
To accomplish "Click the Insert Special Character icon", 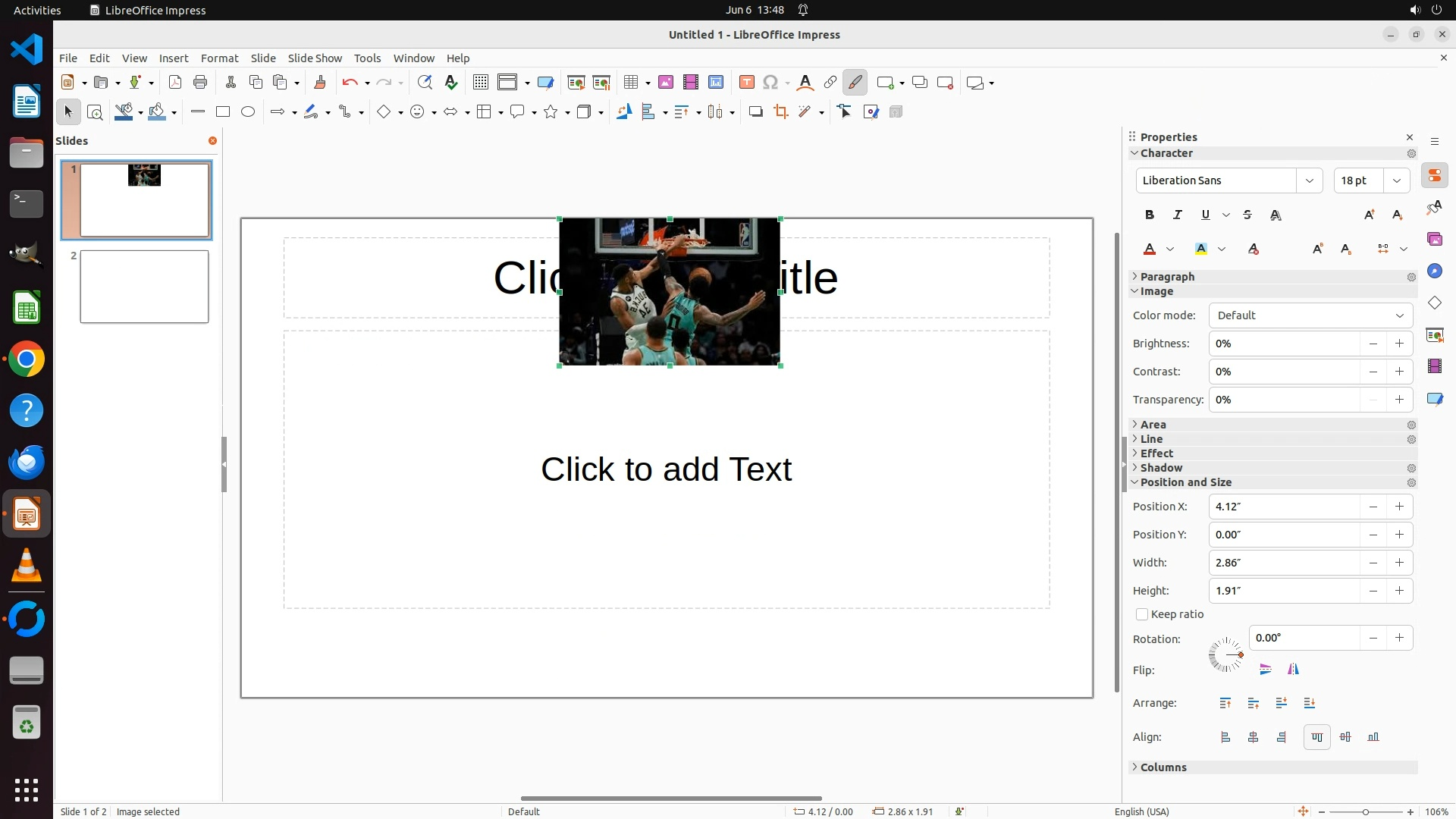I will pos(770,83).
